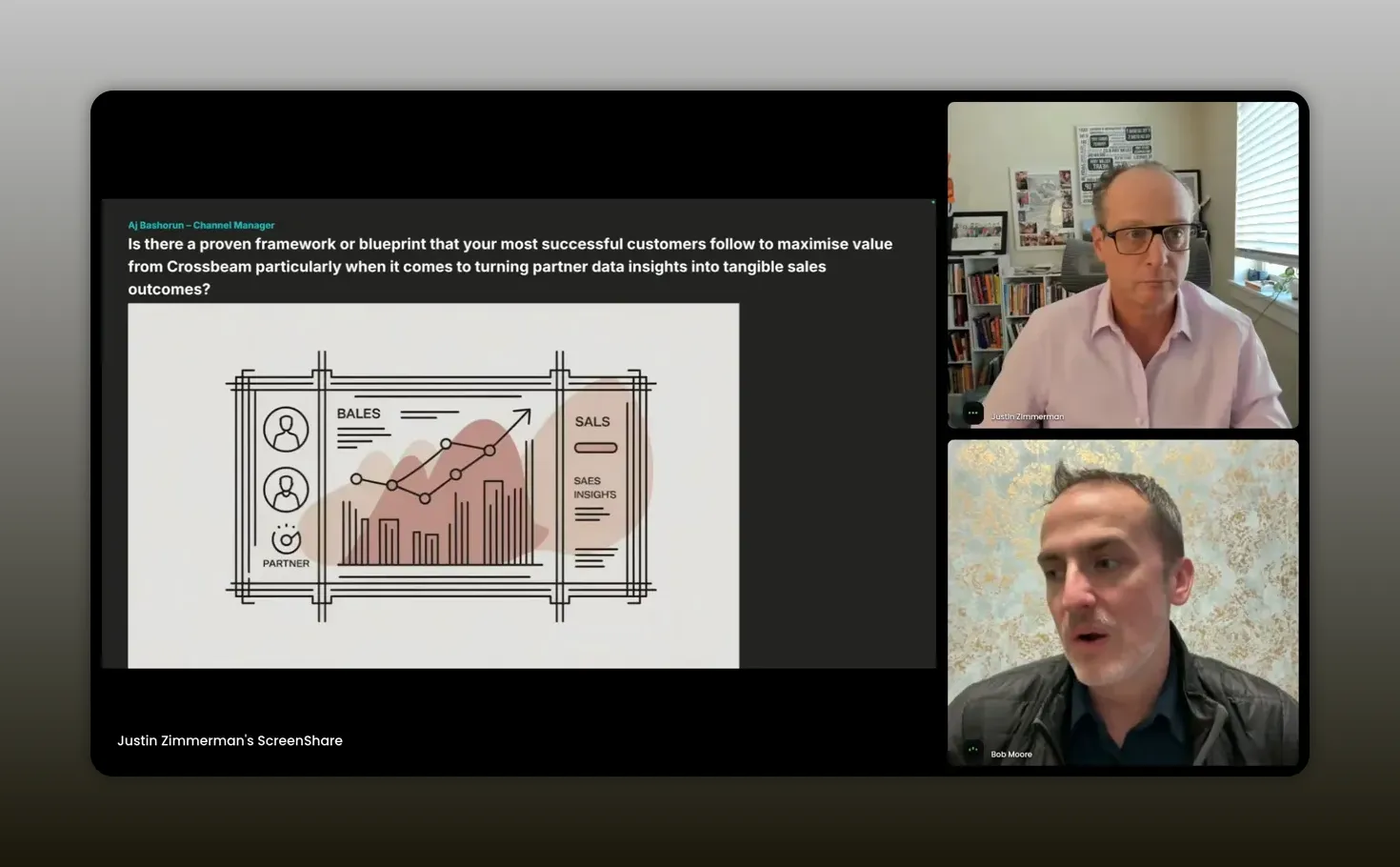Expand the Aj Bashorun question card

[519, 256]
